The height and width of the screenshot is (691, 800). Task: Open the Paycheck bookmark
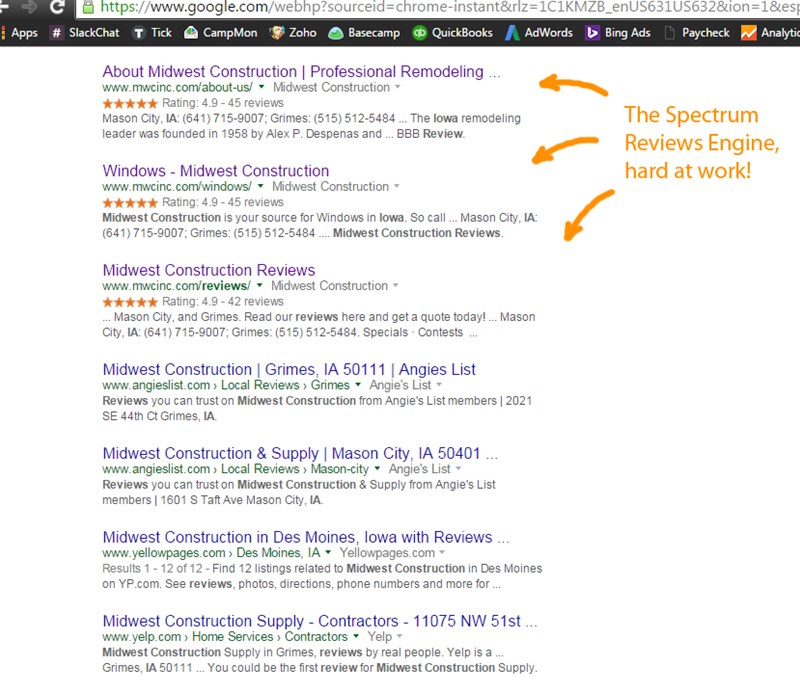tap(696, 32)
